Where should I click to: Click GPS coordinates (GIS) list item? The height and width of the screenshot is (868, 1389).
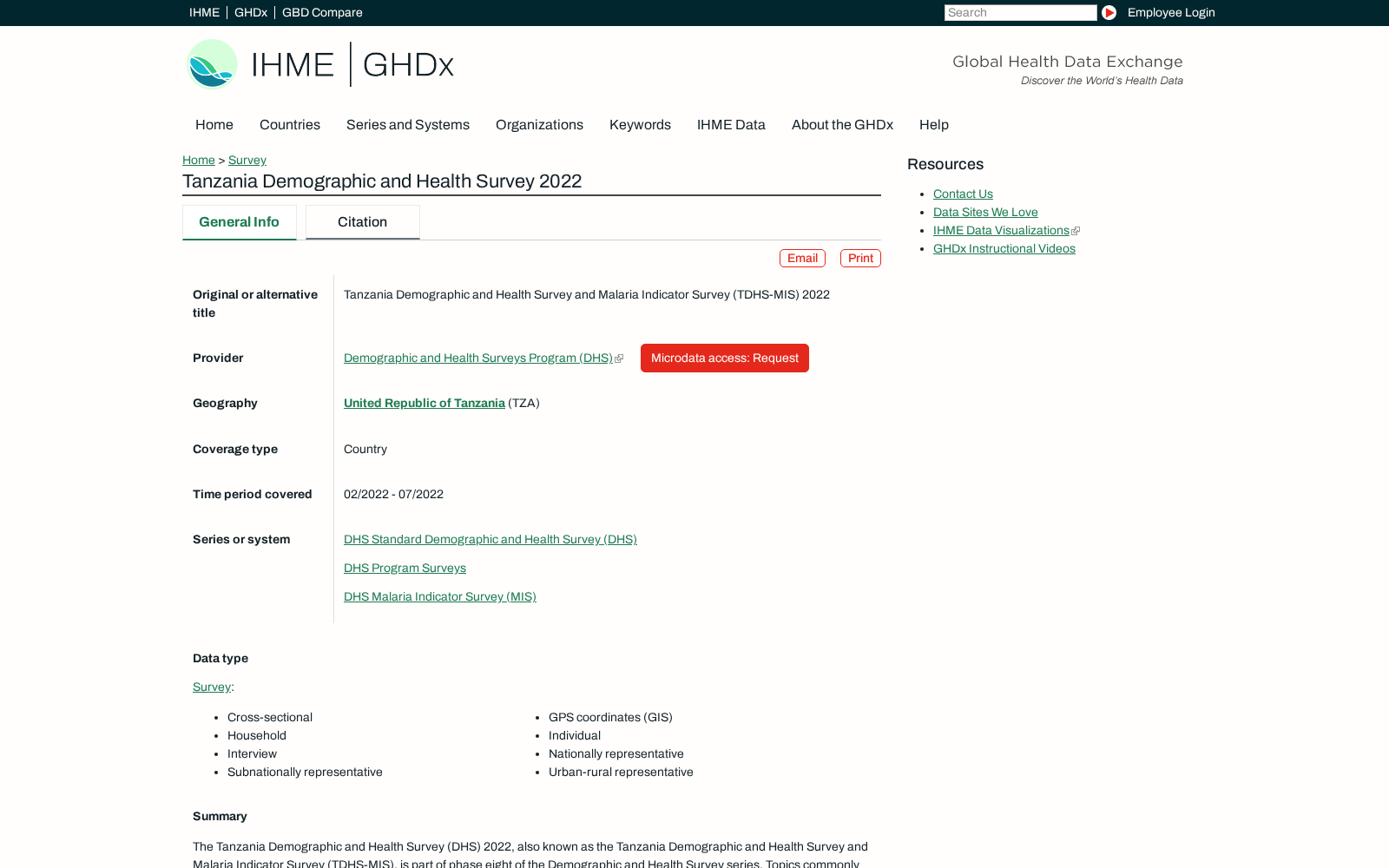pos(610,717)
